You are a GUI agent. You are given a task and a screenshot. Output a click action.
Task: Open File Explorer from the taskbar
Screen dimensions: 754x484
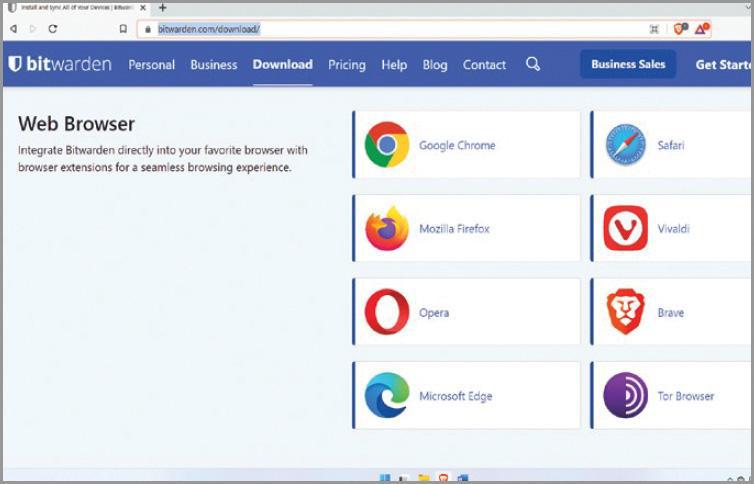coord(424,478)
